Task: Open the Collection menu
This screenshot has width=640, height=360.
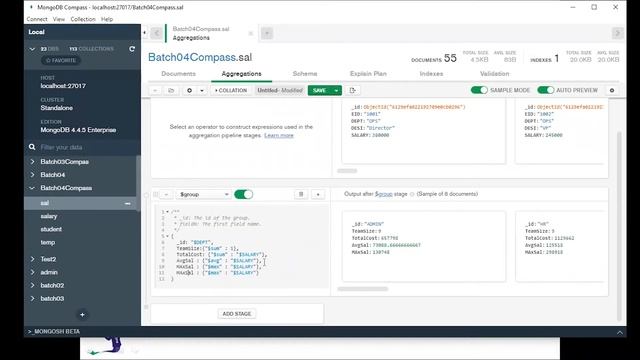Action: coord(83,19)
